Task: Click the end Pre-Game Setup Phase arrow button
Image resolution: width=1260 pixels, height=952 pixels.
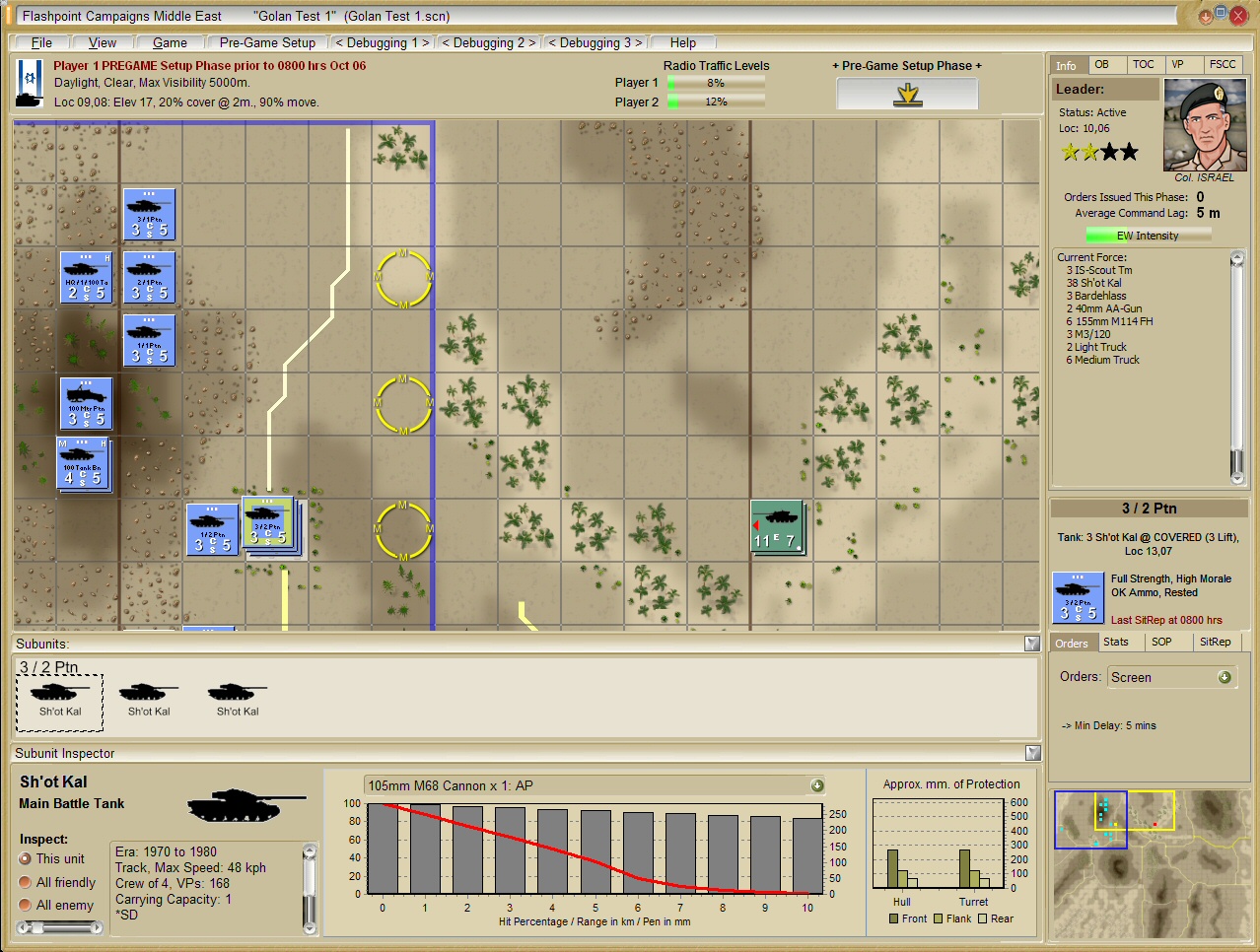Action: click(x=908, y=95)
